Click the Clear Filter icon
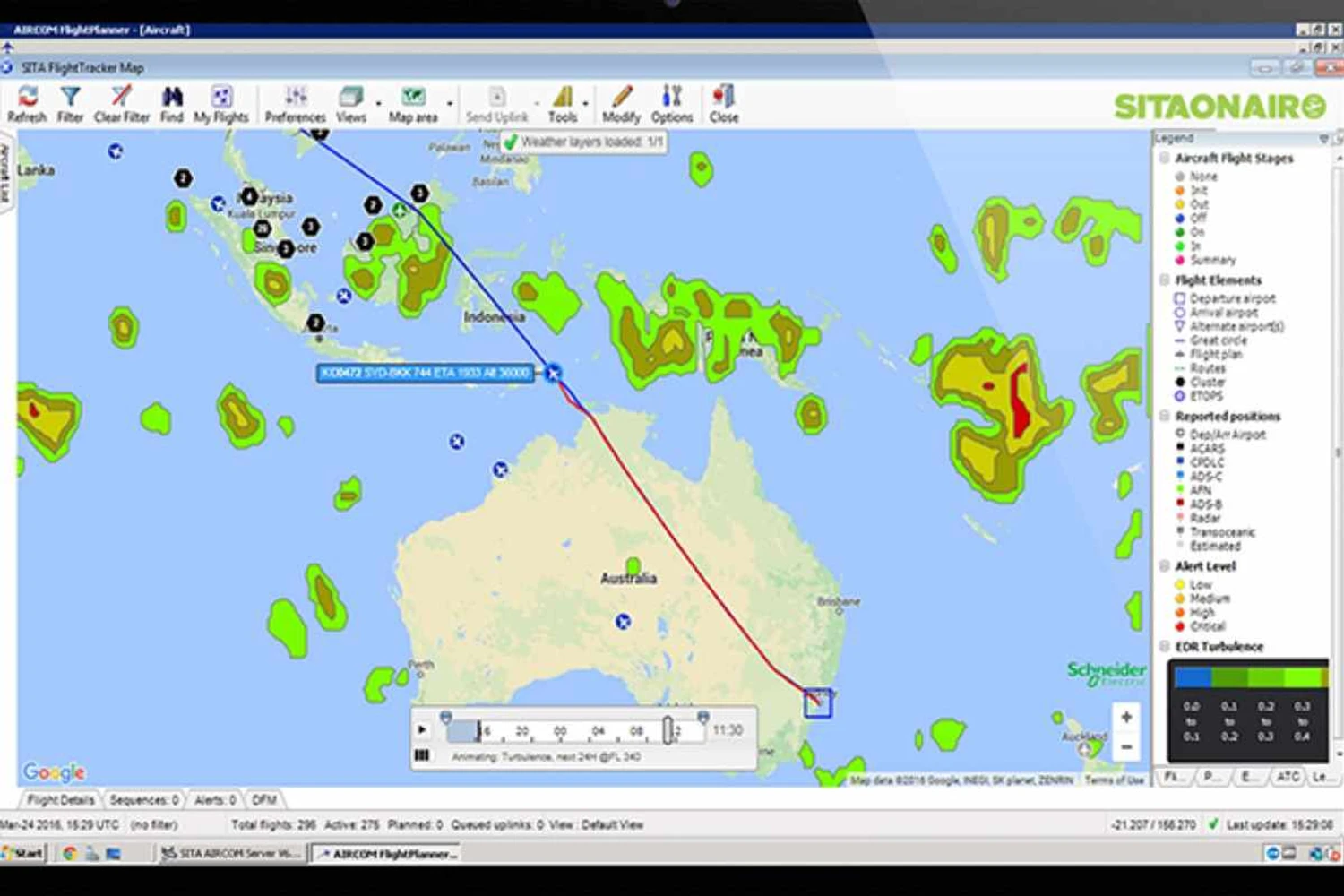The width and height of the screenshot is (1344, 896). (x=122, y=104)
